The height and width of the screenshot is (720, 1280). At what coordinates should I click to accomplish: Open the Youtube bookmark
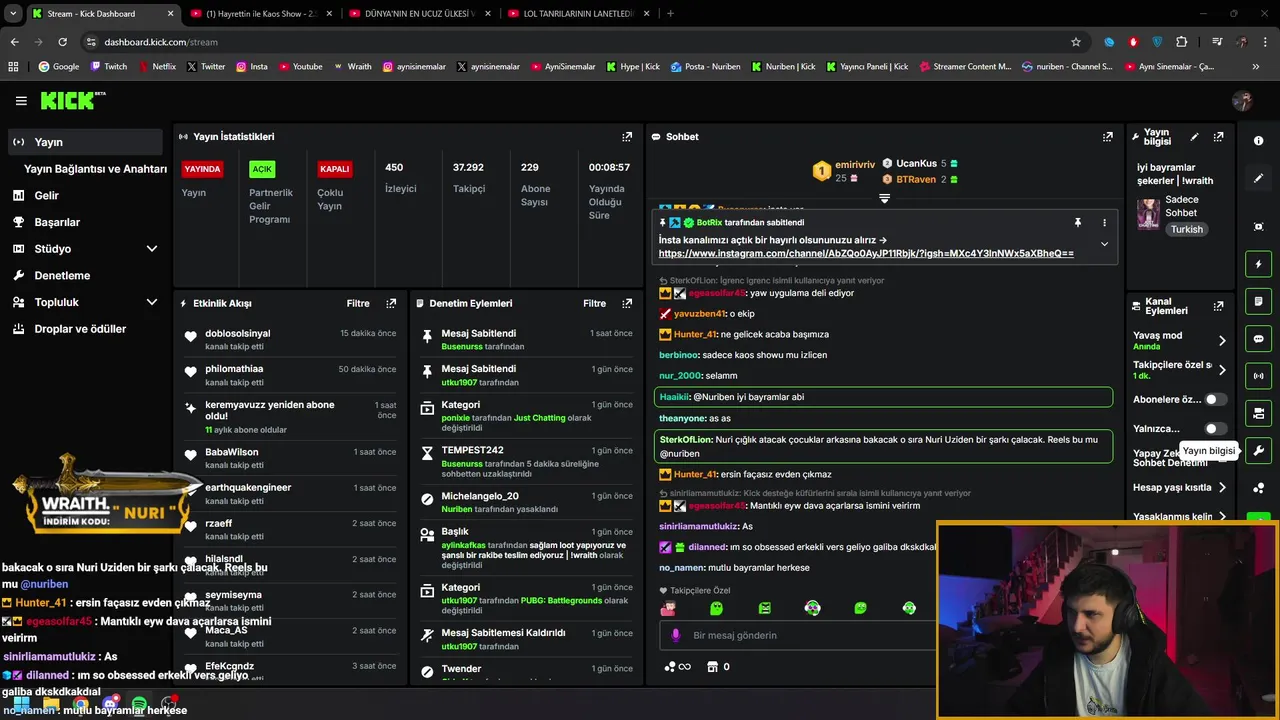pos(301,67)
